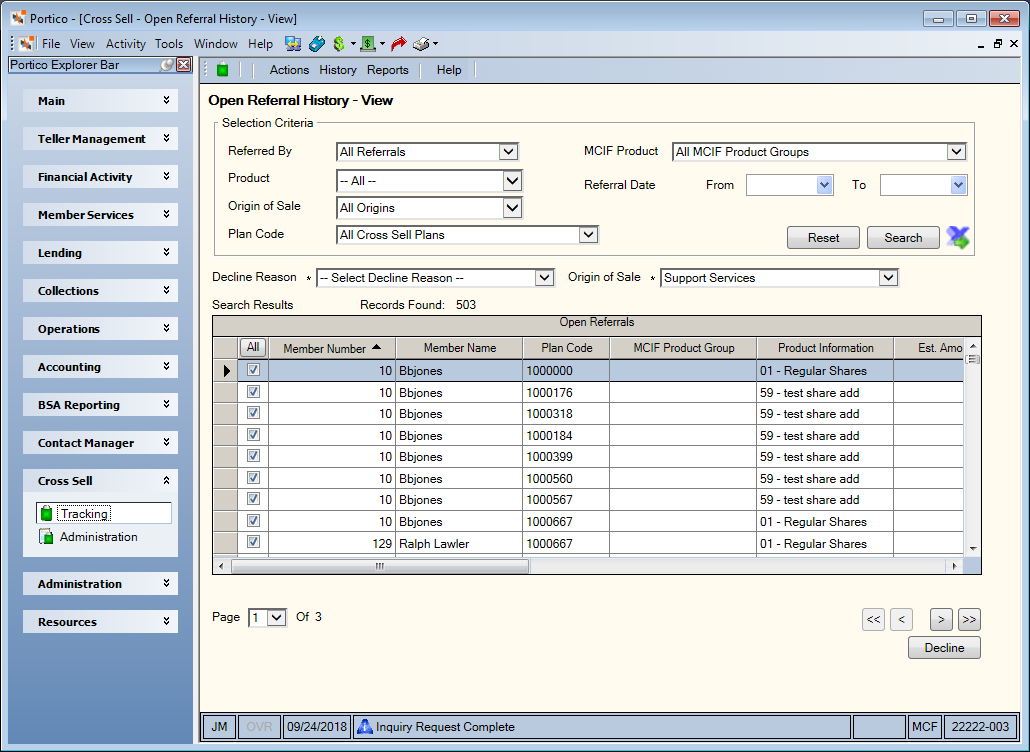Image resolution: width=1030 pixels, height=752 pixels.
Task: Uncheck the Plan Code 1000176 row checkbox
Action: pyautogui.click(x=253, y=391)
